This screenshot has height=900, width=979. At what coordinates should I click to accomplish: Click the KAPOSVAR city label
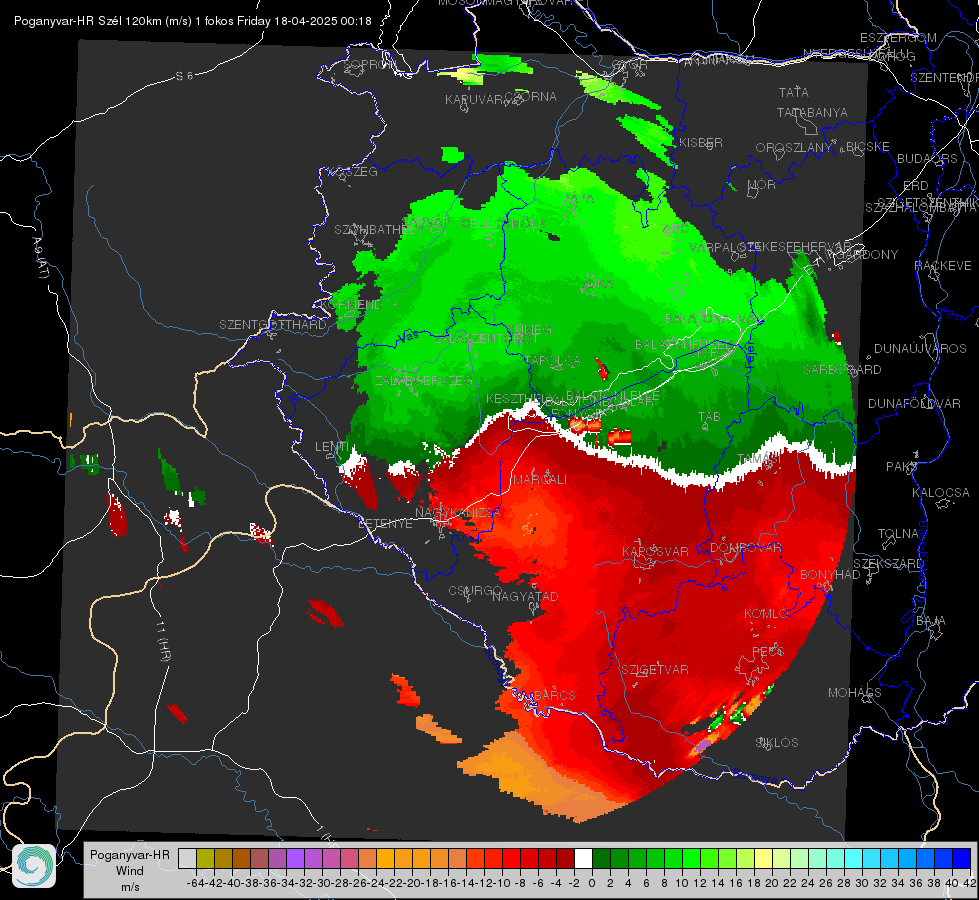(x=655, y=552)
